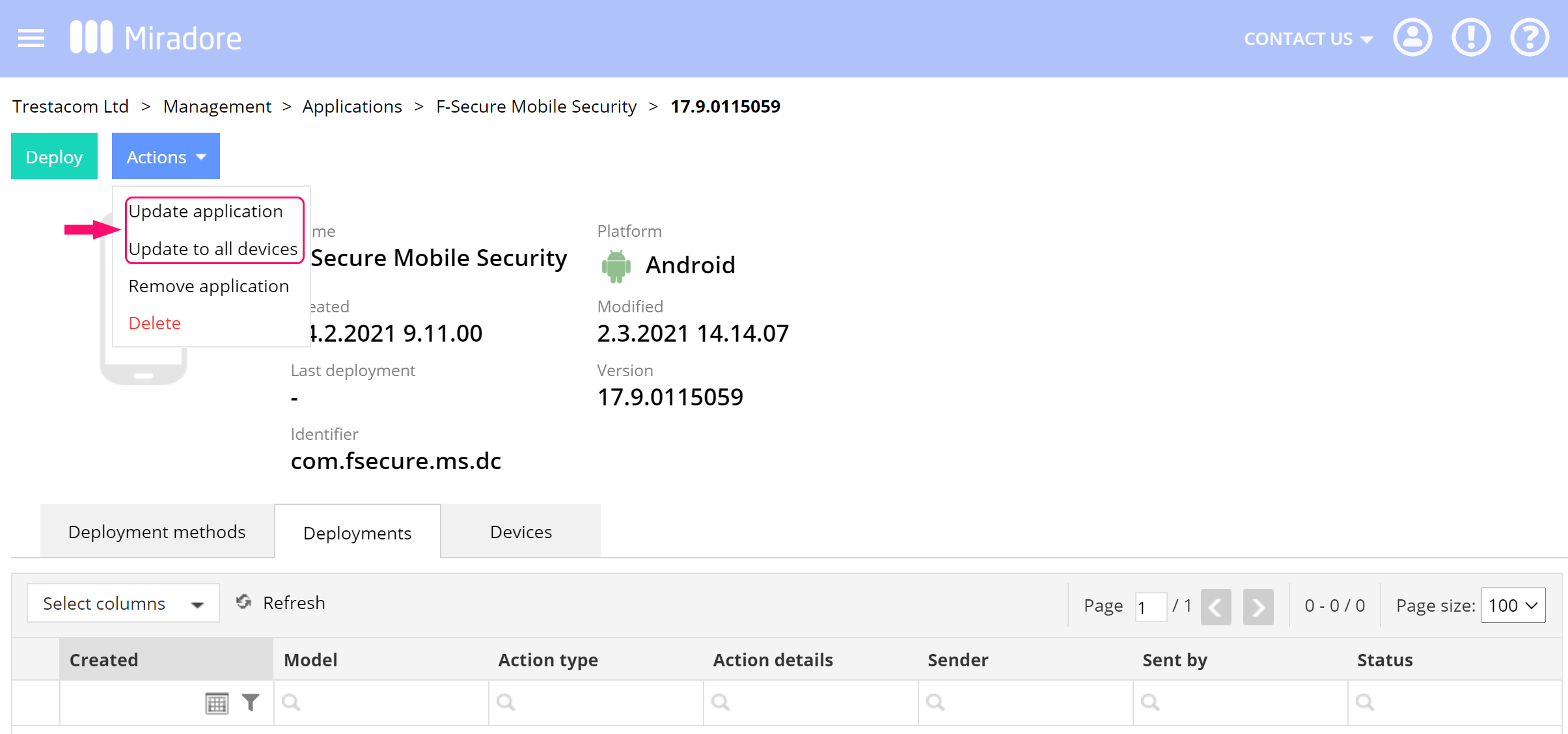This screenshot has width=1568, height=734.
Task: Click the Deploy button
Action: click(54, 156)
